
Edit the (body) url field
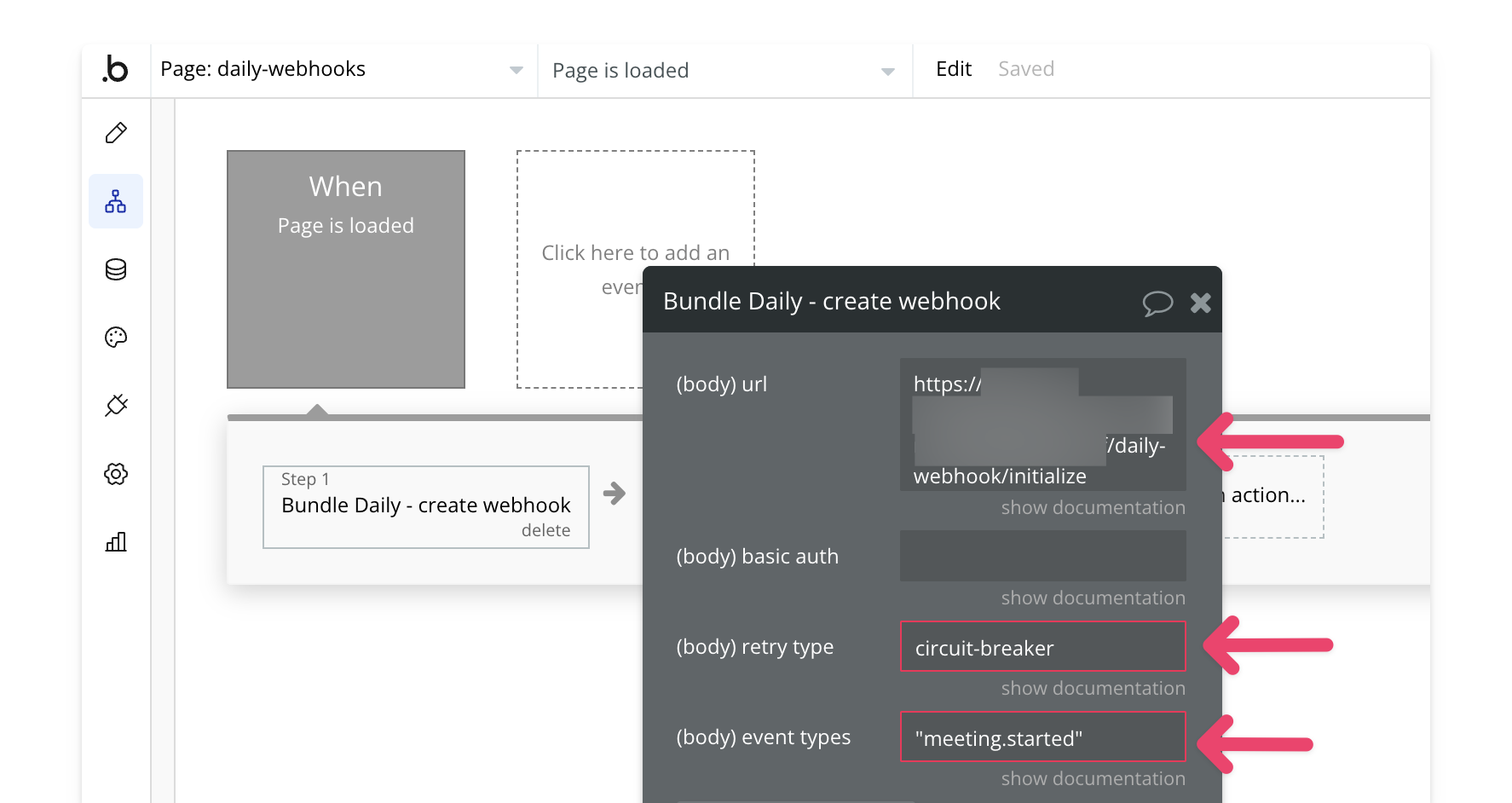tap(1043, 425)
